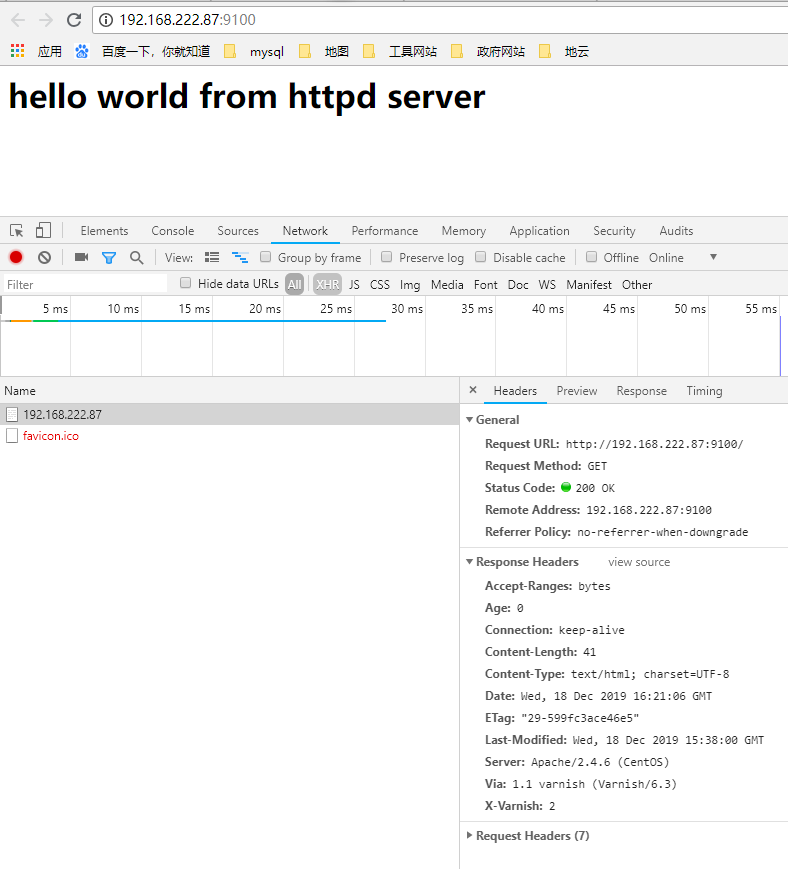The width and height of the screenshot is (788, 869).
Task: Open the Audits panel tab
Action: (x=676, y=231)
